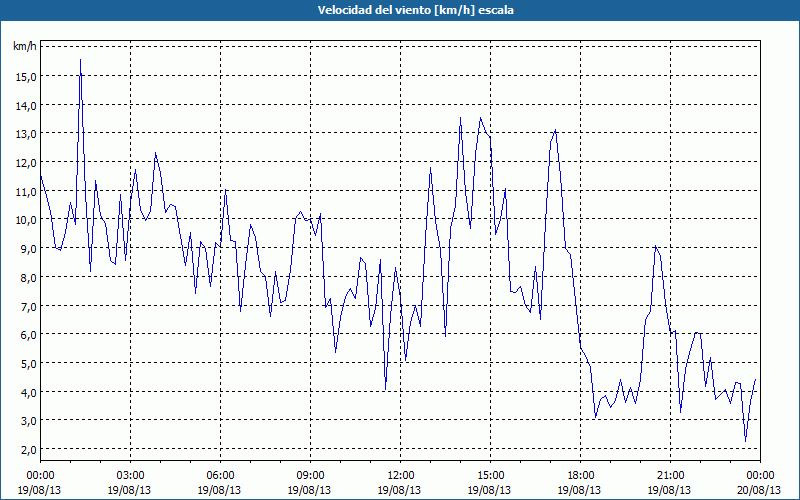Click the lowest data point near 2 km/h
Screen dimensions: 800x500
[745, 441]
